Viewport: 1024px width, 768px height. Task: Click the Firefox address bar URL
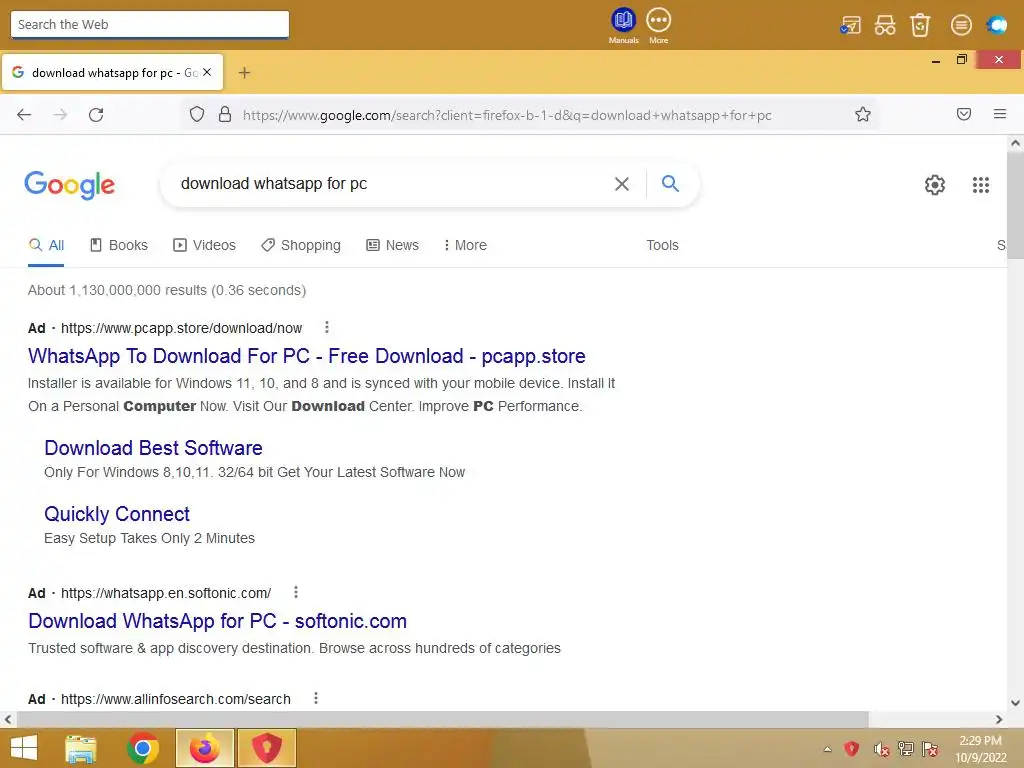tap(507, 116)
